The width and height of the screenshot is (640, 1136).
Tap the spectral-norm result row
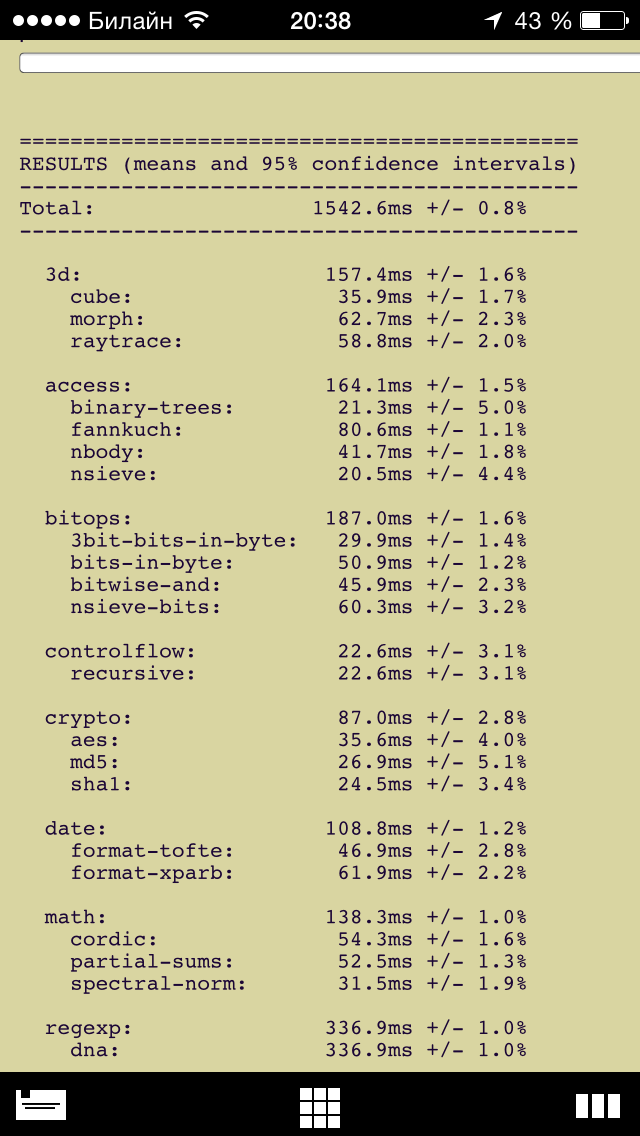click(x=298, y=984)
